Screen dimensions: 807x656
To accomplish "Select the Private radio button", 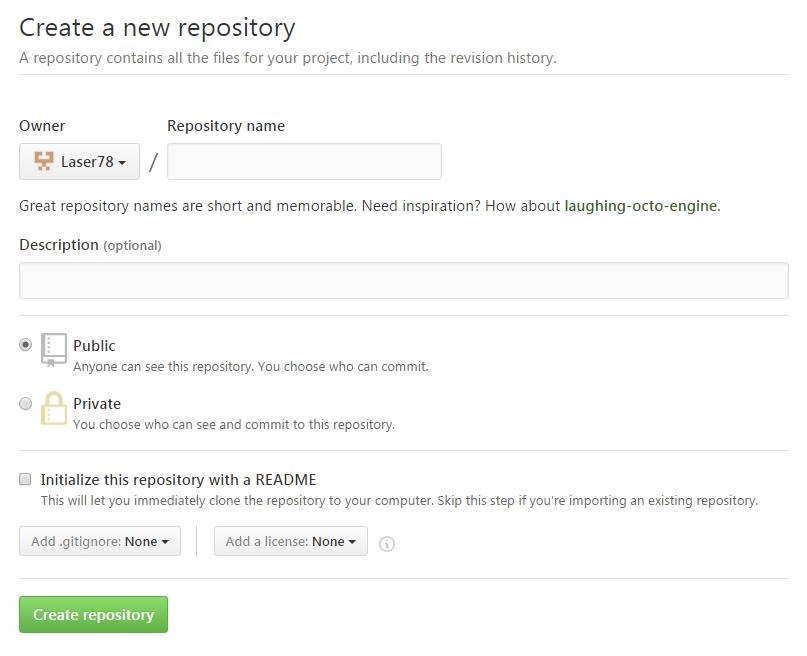I will pos(26,404).
